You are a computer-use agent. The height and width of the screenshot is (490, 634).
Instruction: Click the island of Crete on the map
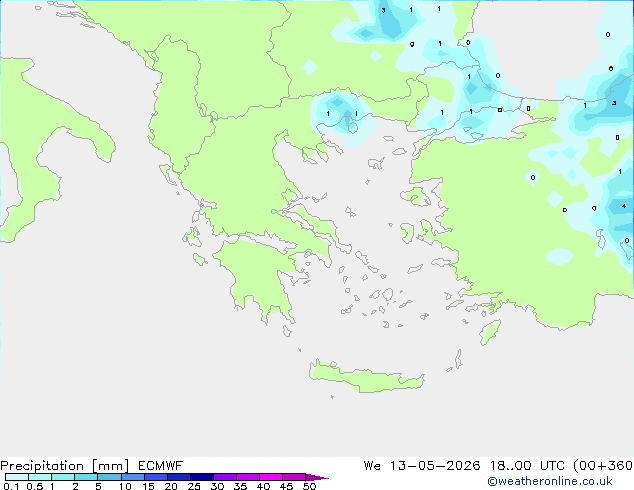[366, 377]
